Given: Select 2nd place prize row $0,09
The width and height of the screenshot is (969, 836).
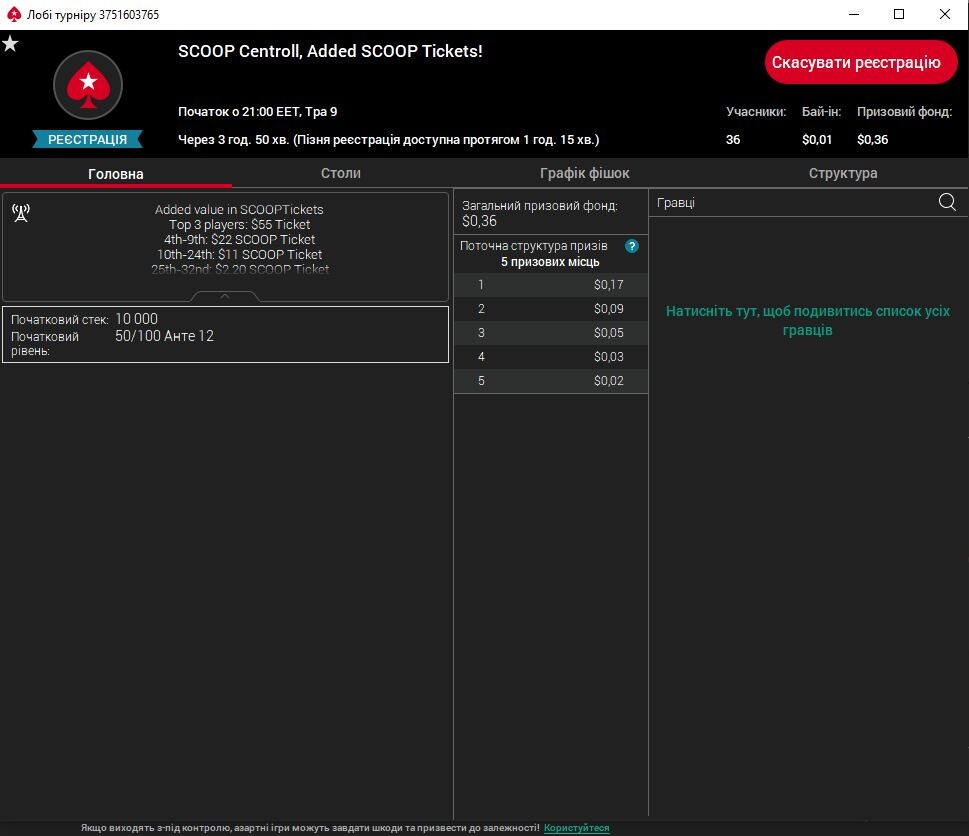Looking at the screenshot, I should (x=551, y=309).
